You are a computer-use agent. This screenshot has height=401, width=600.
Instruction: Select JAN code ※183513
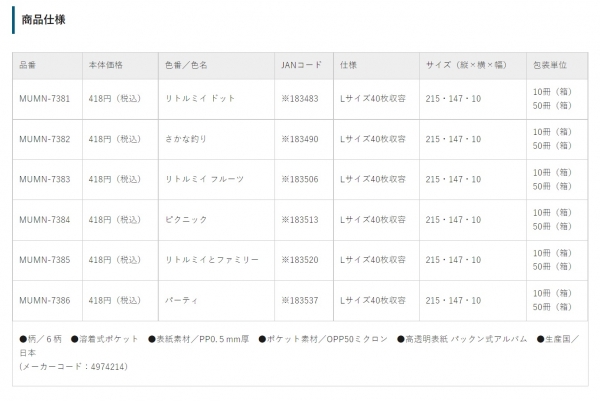click(x=300, y=219)
